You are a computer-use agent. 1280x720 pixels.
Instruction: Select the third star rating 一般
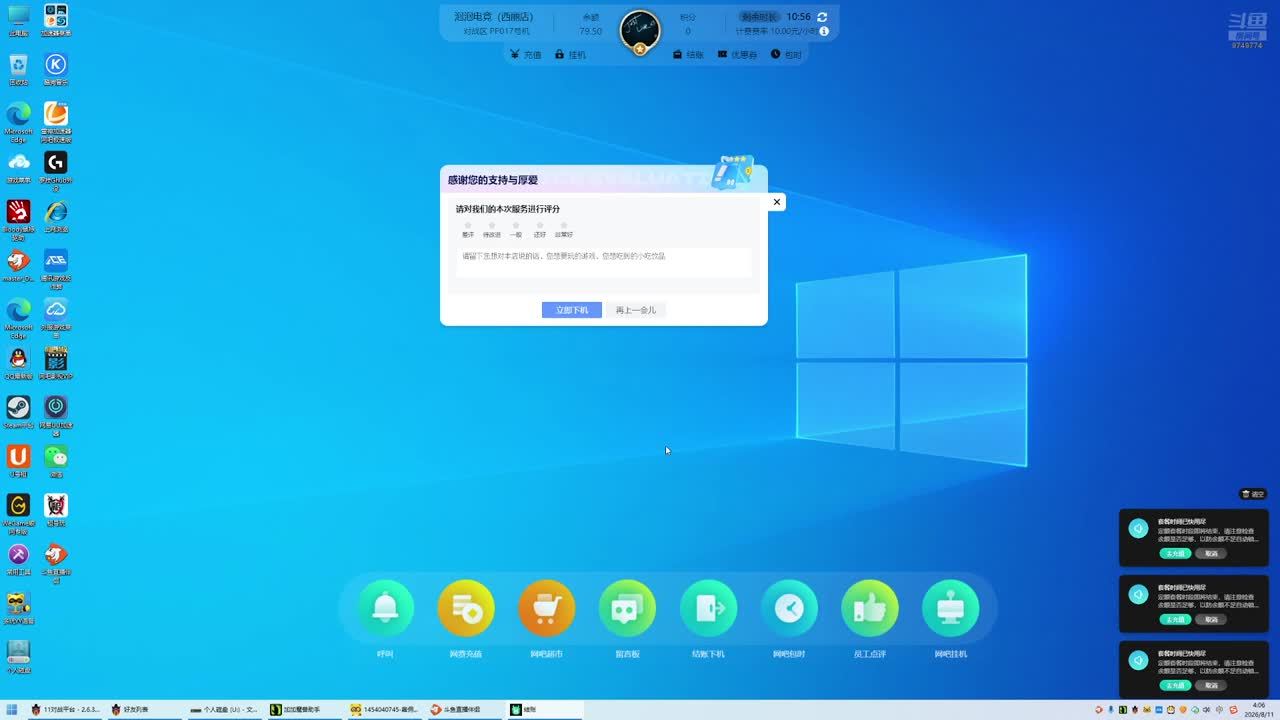coord(516,226)
